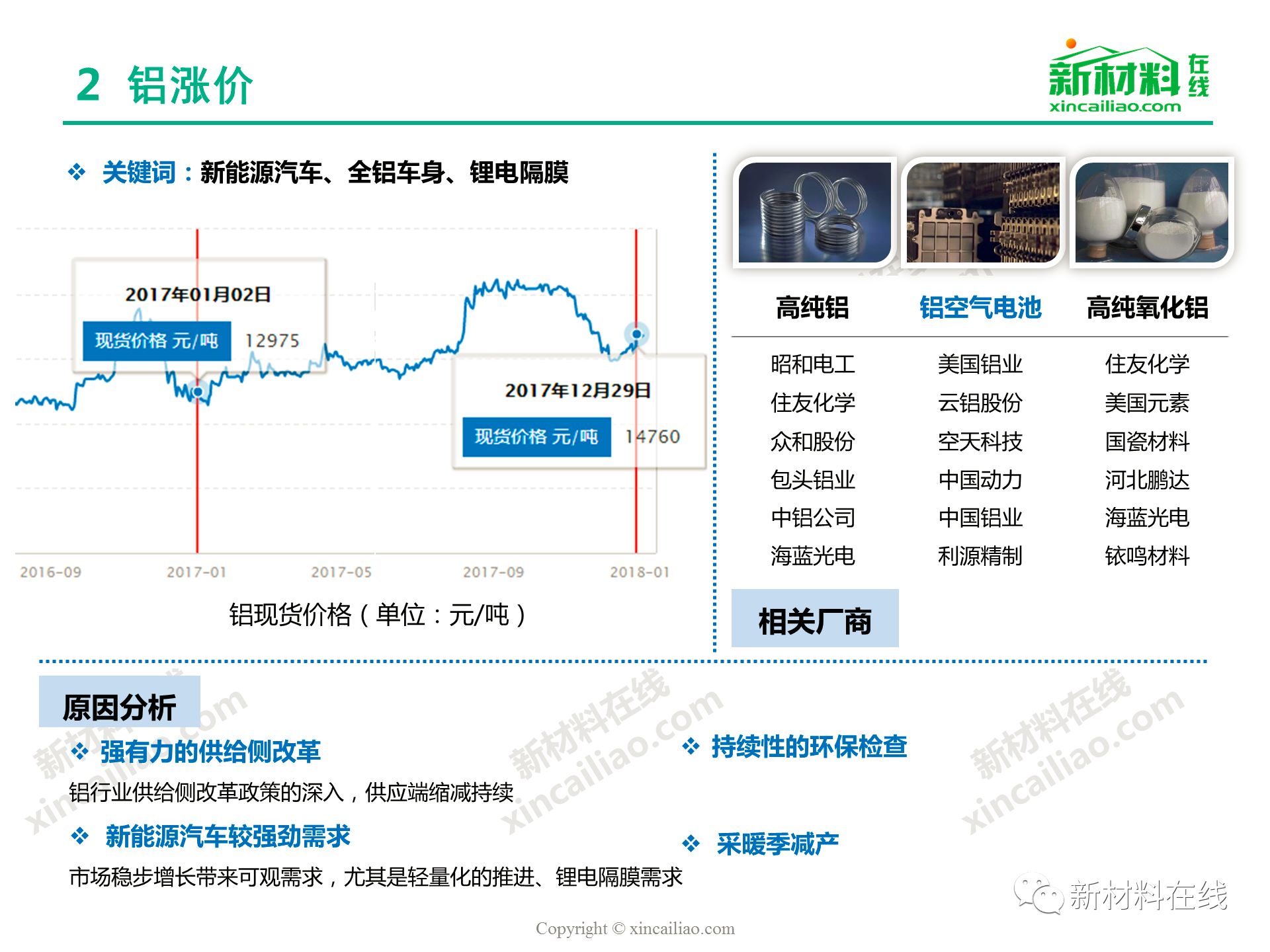
Task: Open the 高纯氧化铝 white powder thumbnail
Action: (x=1152, y=212)
